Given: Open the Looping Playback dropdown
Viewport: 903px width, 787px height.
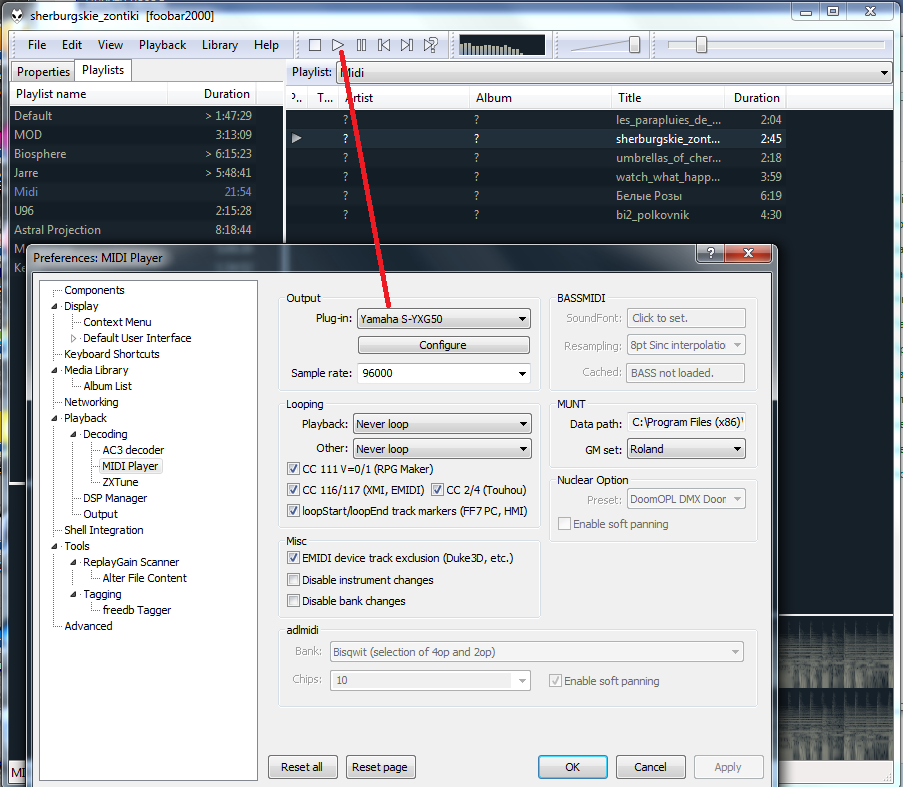Looking at the screenshot, I should pyautogui.click(x=442, y=424).
